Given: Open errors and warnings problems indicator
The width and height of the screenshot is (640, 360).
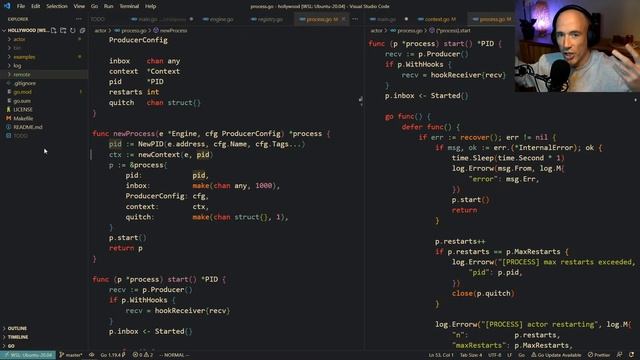Looking at the screenshot, I should click(x=142, y=355).
